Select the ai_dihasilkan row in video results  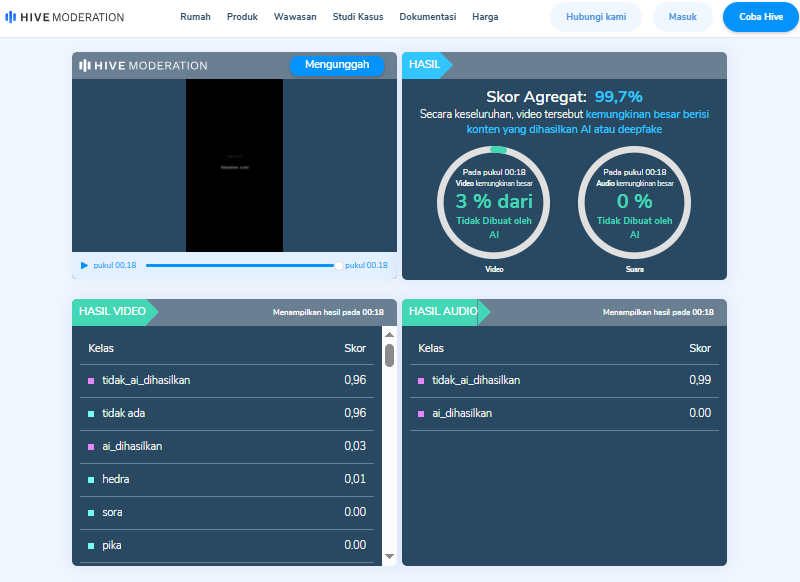pyautogui.click(x=227, y=447)
